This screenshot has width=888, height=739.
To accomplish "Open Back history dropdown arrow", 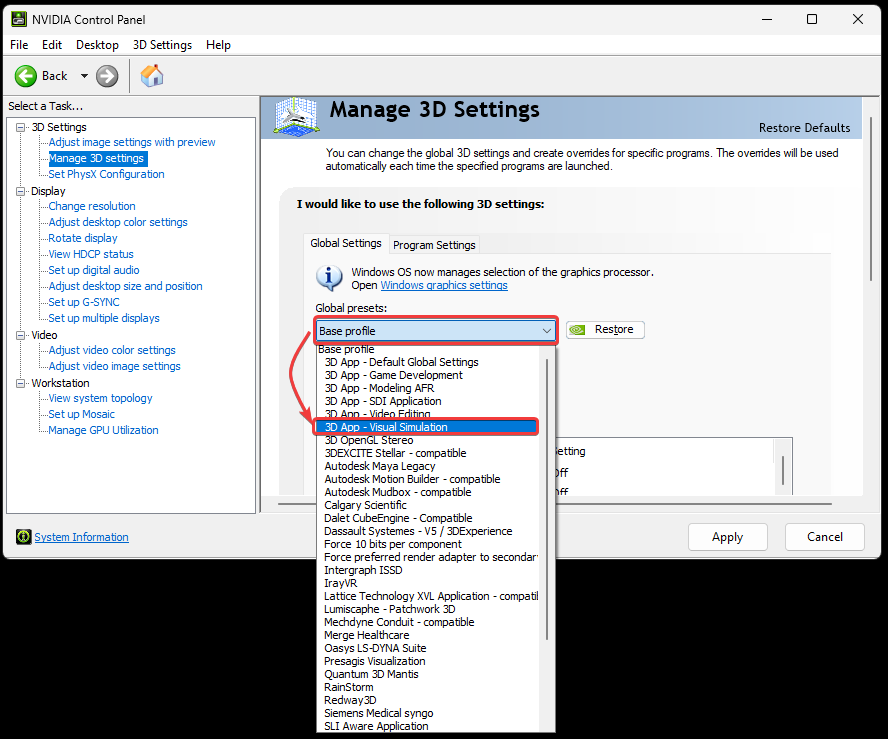I will point(84,76).
